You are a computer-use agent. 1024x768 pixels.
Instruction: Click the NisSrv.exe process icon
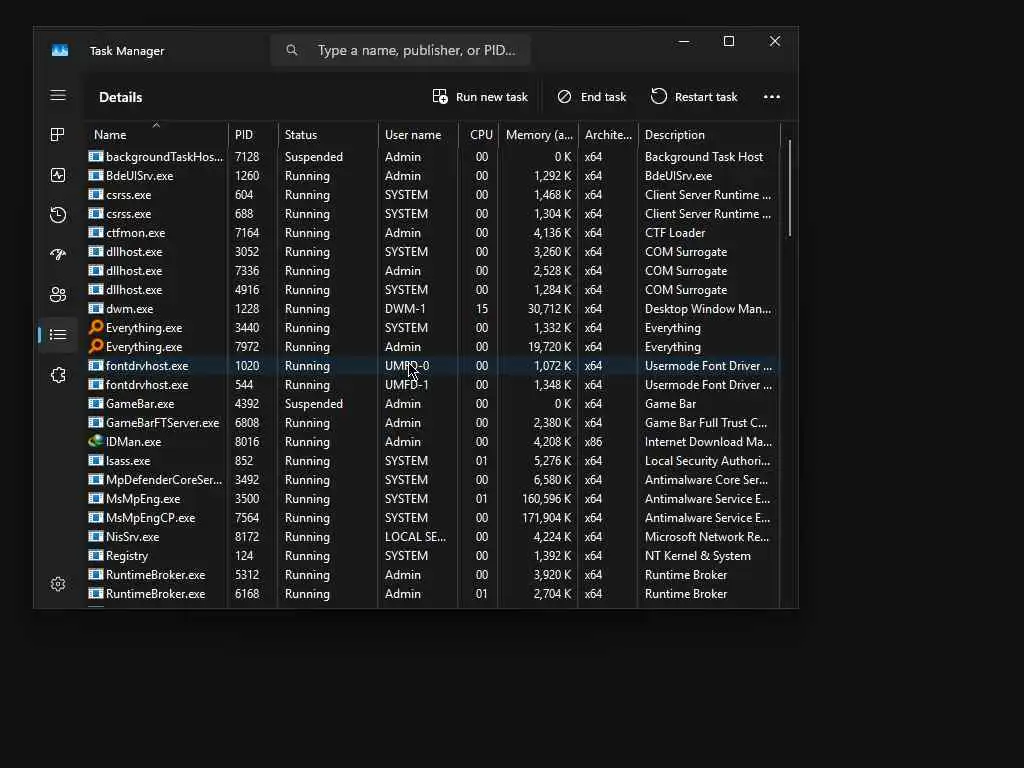[96, 536]
